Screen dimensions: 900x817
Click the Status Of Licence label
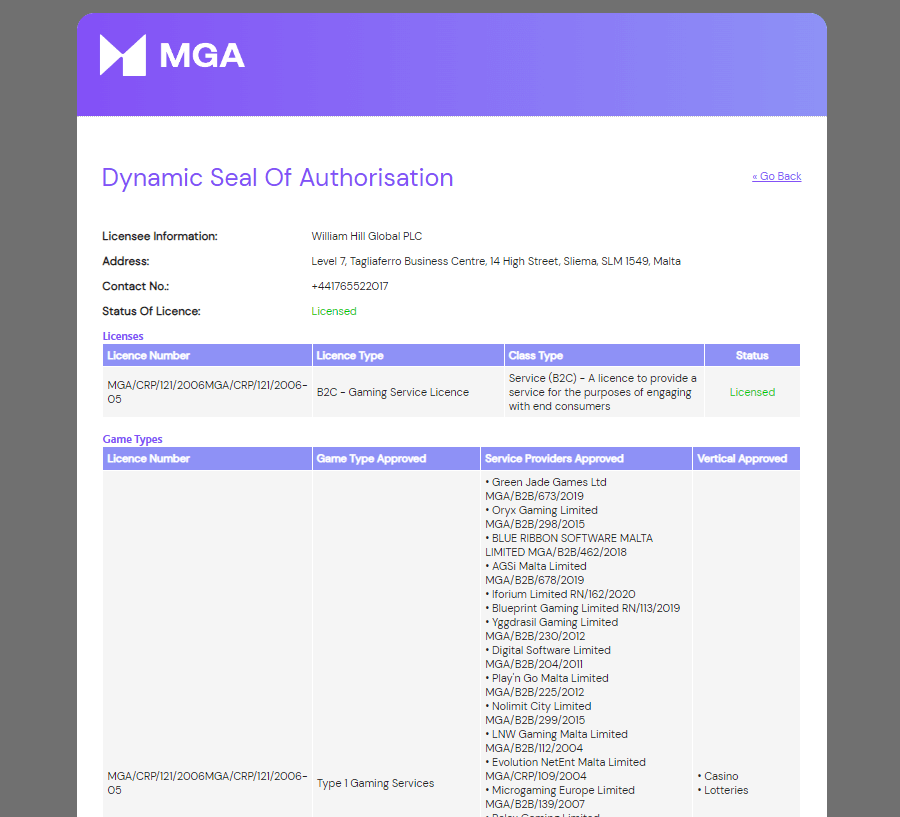pyautogui.click(x=152, y=311)
